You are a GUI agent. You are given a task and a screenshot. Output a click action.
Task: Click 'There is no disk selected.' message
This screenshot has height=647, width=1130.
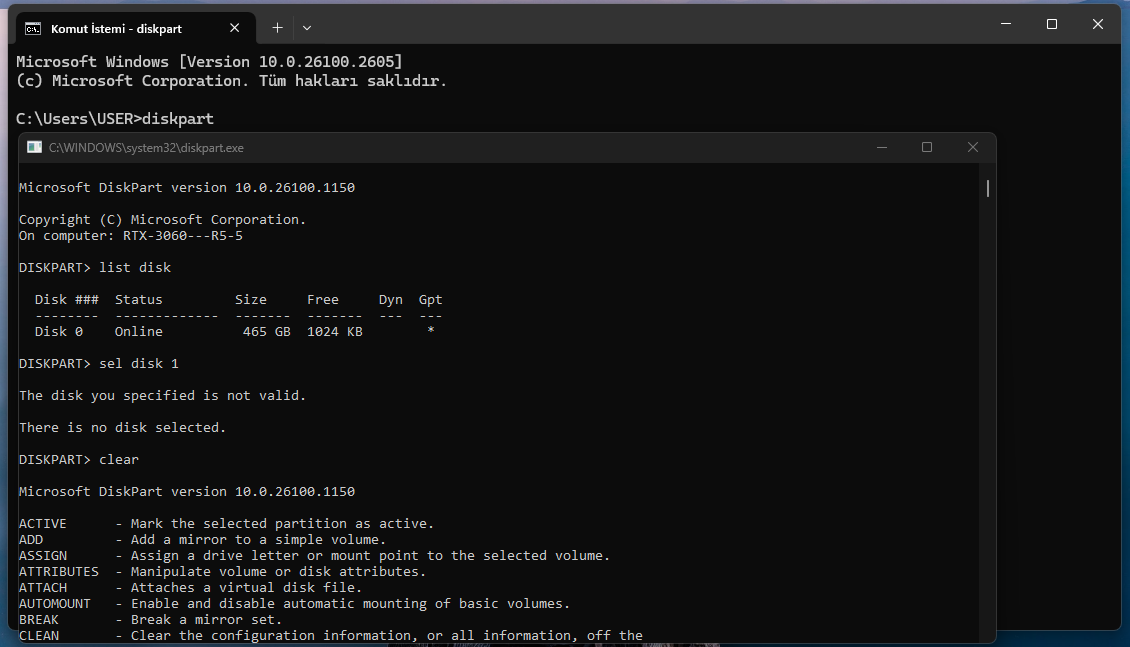pos(123,427)
